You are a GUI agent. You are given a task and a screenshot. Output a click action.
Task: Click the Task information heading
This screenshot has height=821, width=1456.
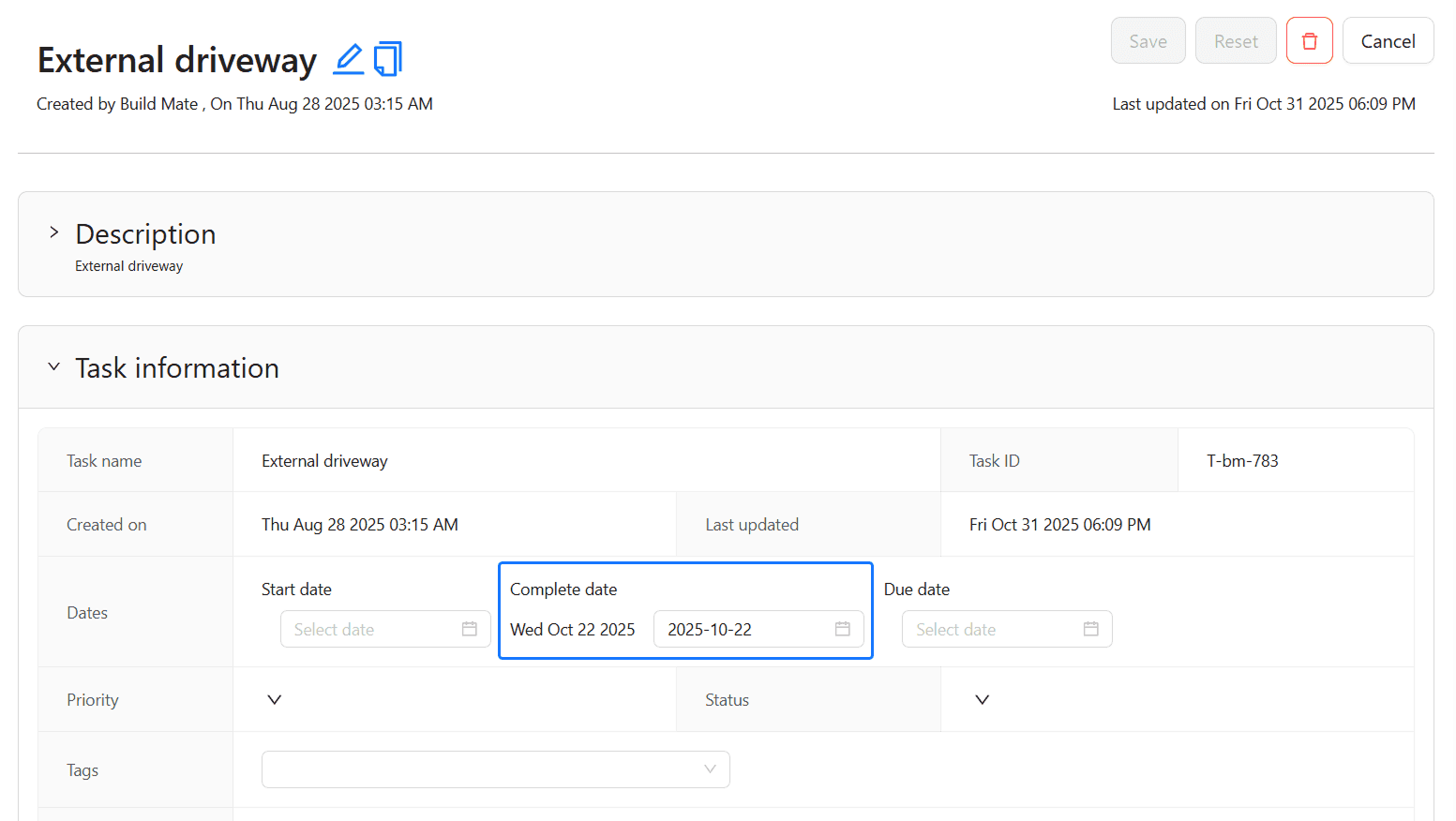[177, 368]
